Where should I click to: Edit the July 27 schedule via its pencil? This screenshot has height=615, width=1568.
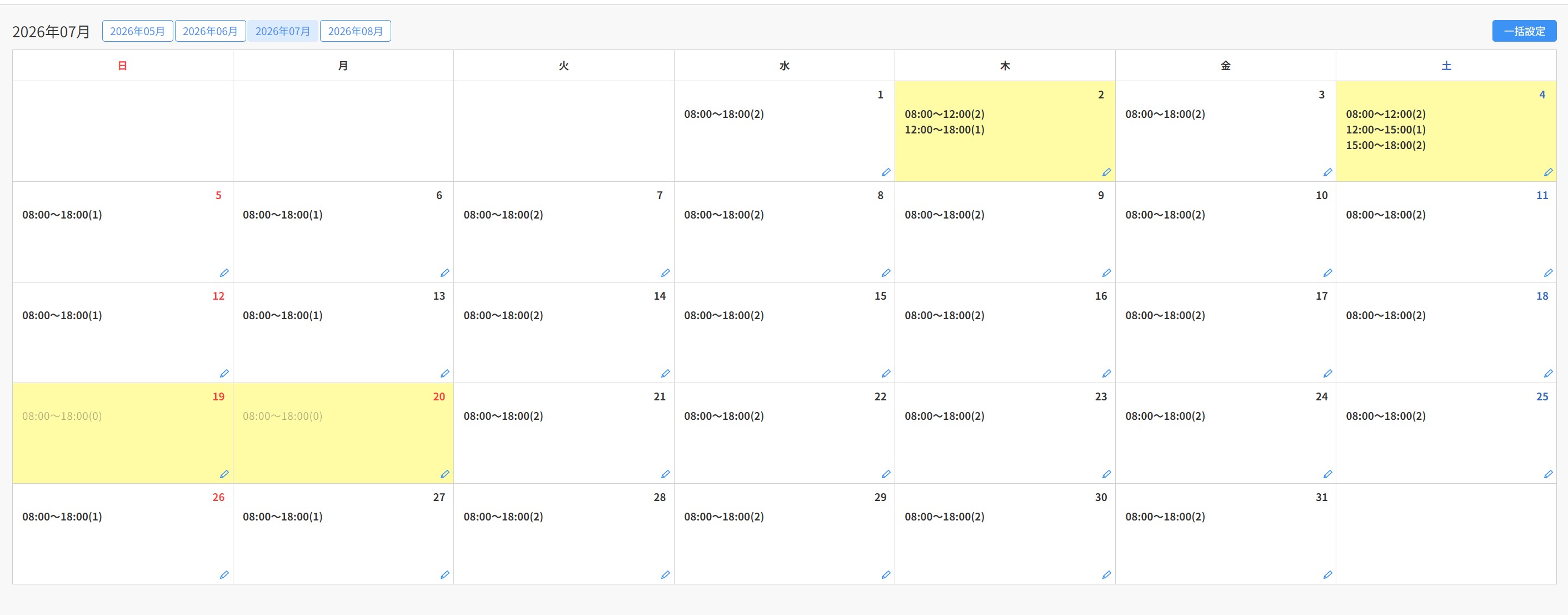click(445, 575)
